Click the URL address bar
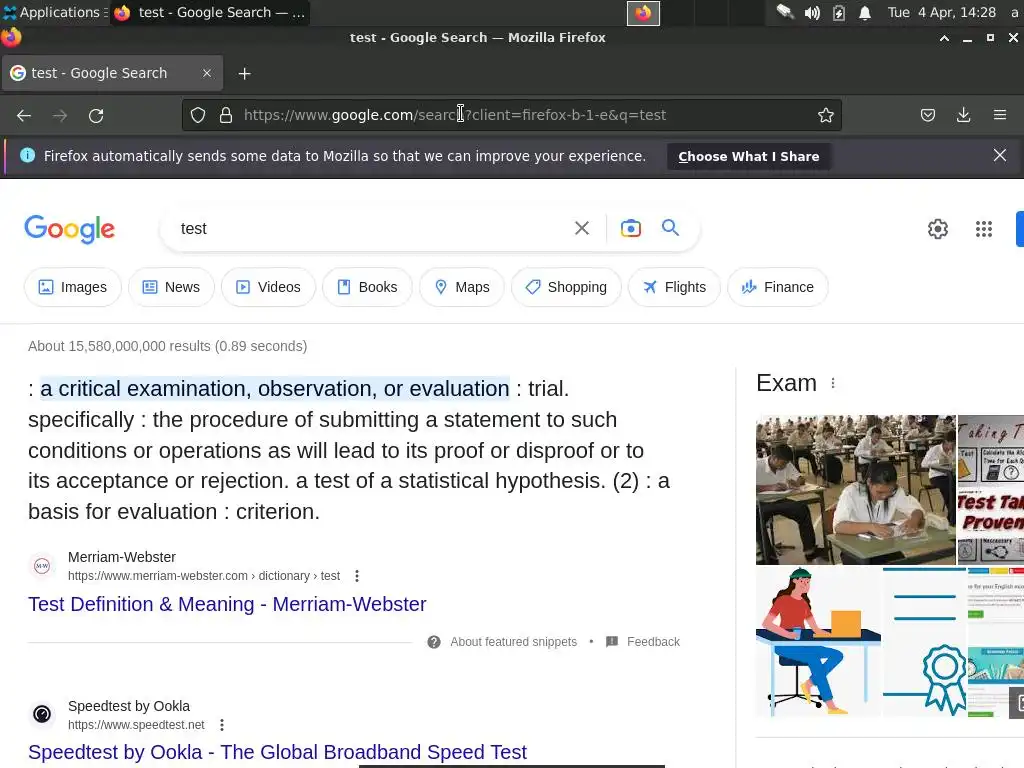The height and width of the screenshot is (768, 1024). pyautogui.click(x=511, y=116)
